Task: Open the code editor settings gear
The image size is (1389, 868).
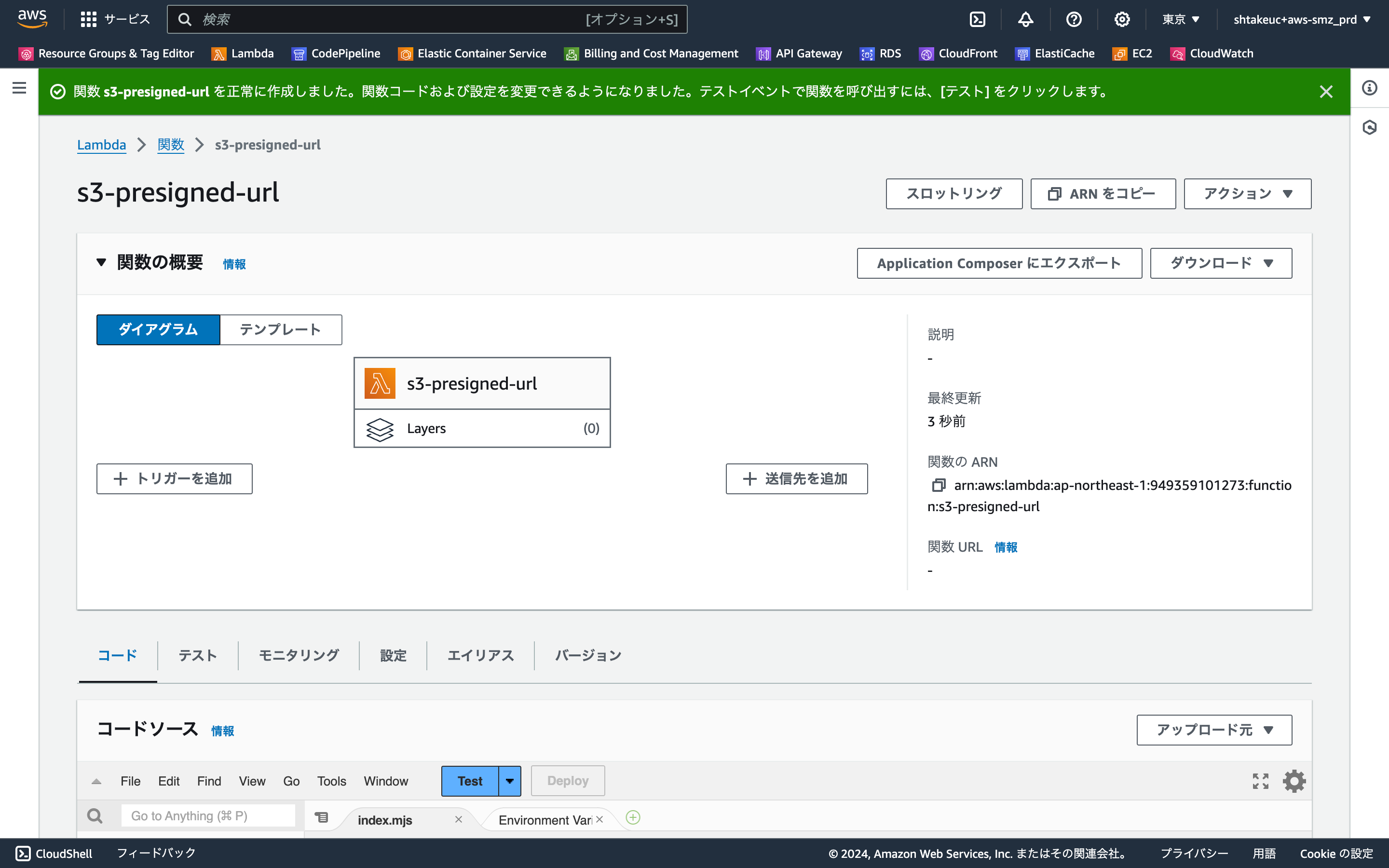Action: (1294, 781)
